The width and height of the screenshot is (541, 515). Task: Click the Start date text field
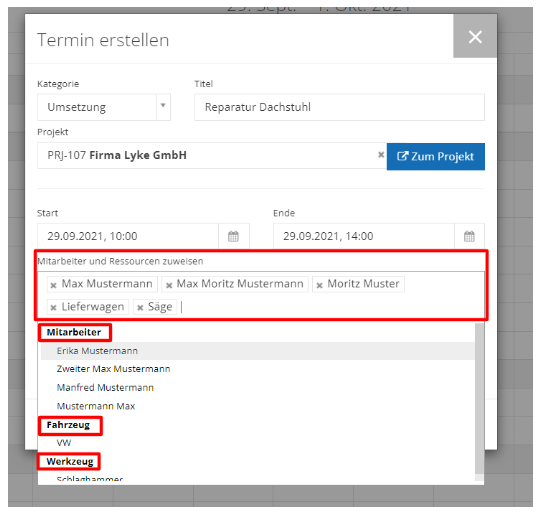pyautogui.click(x=128, y=236)
